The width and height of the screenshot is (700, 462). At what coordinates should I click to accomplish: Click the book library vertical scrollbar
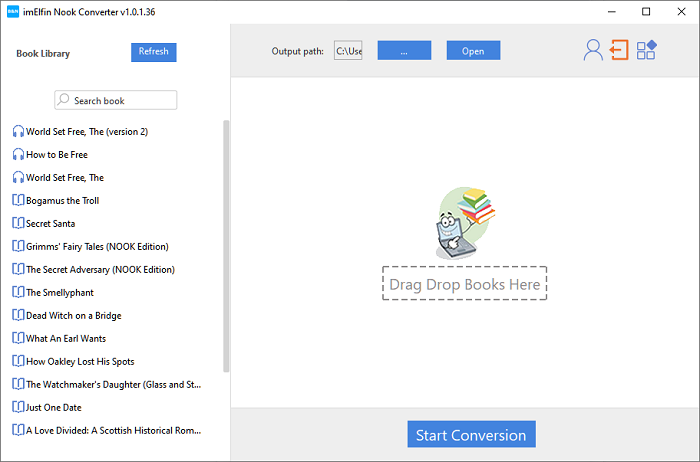coord(226,246)
